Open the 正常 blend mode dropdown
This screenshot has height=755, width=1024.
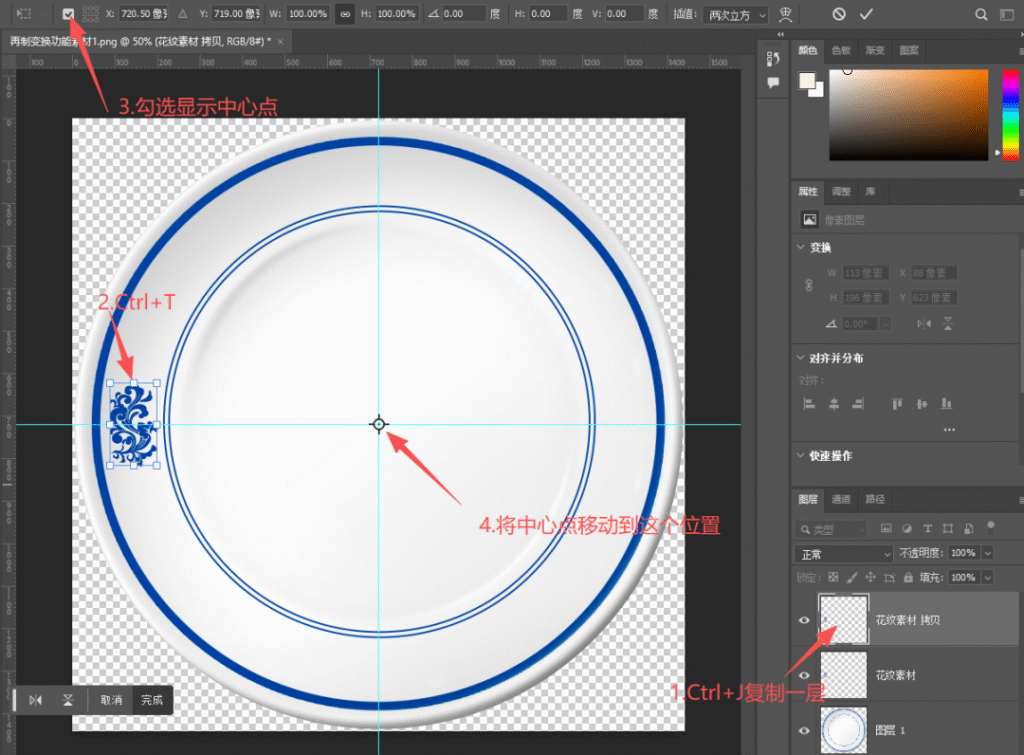pyautogui.click(x=844, y=554)
